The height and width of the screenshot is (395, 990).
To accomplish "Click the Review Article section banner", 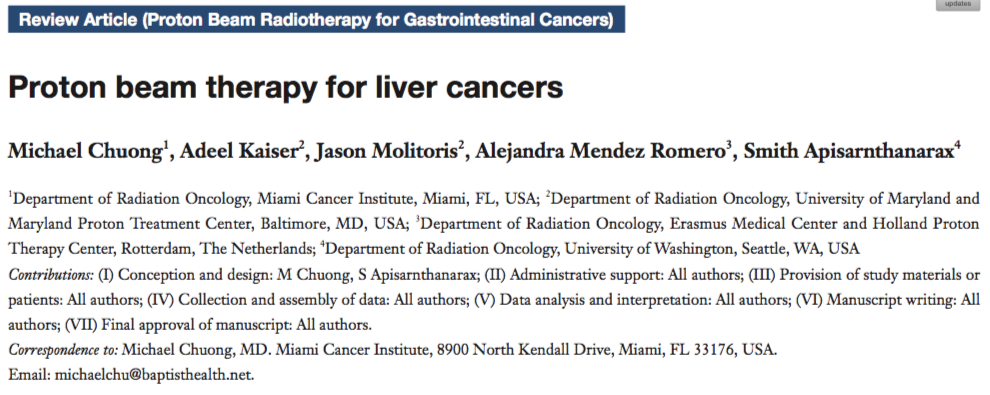I will [316, 20].
